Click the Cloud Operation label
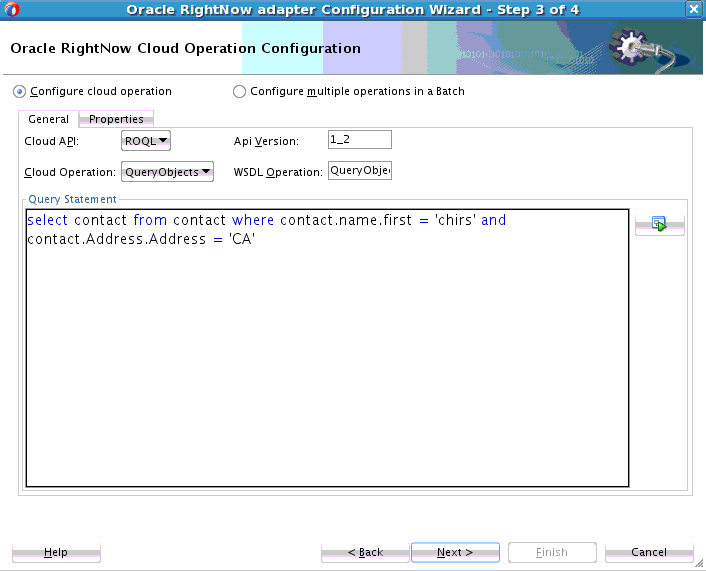706x571 pixels. click(x=70, y=172)
